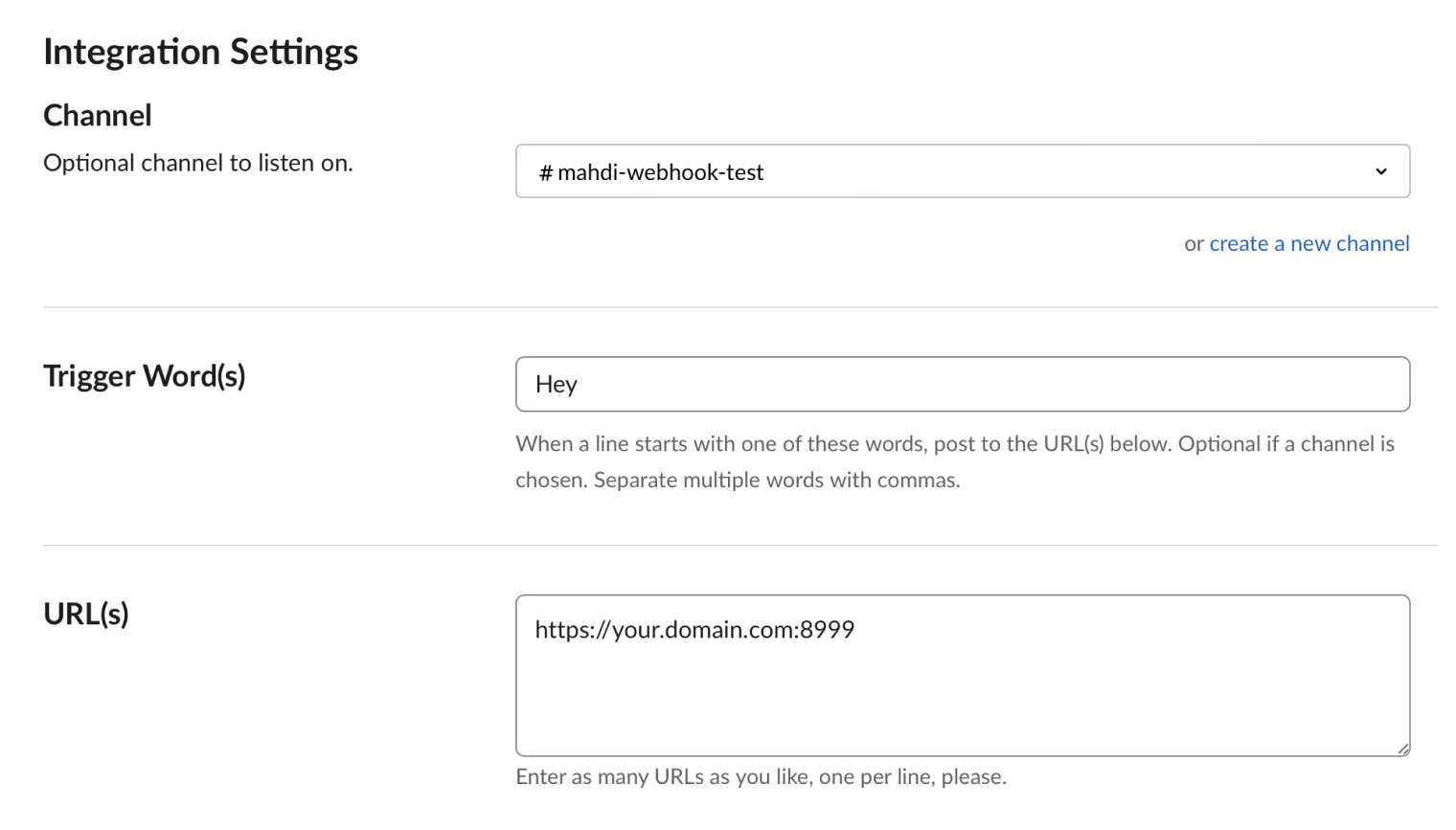Image resolution: width=1456 pixels, height=830 pixels.
Task: Click the word "or" before create link
Action: [1194, 244]
